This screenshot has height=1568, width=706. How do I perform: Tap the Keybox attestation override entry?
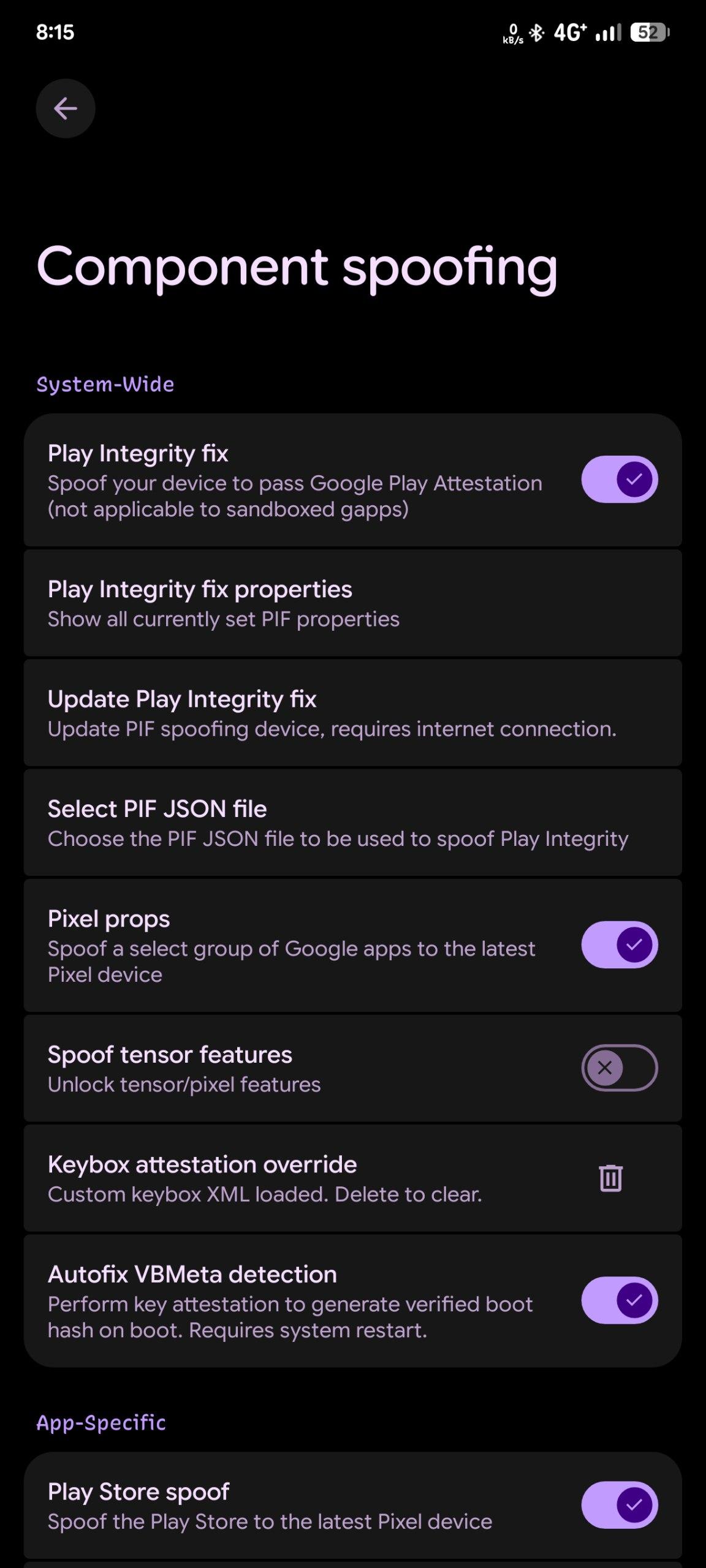click(276, 1177)
